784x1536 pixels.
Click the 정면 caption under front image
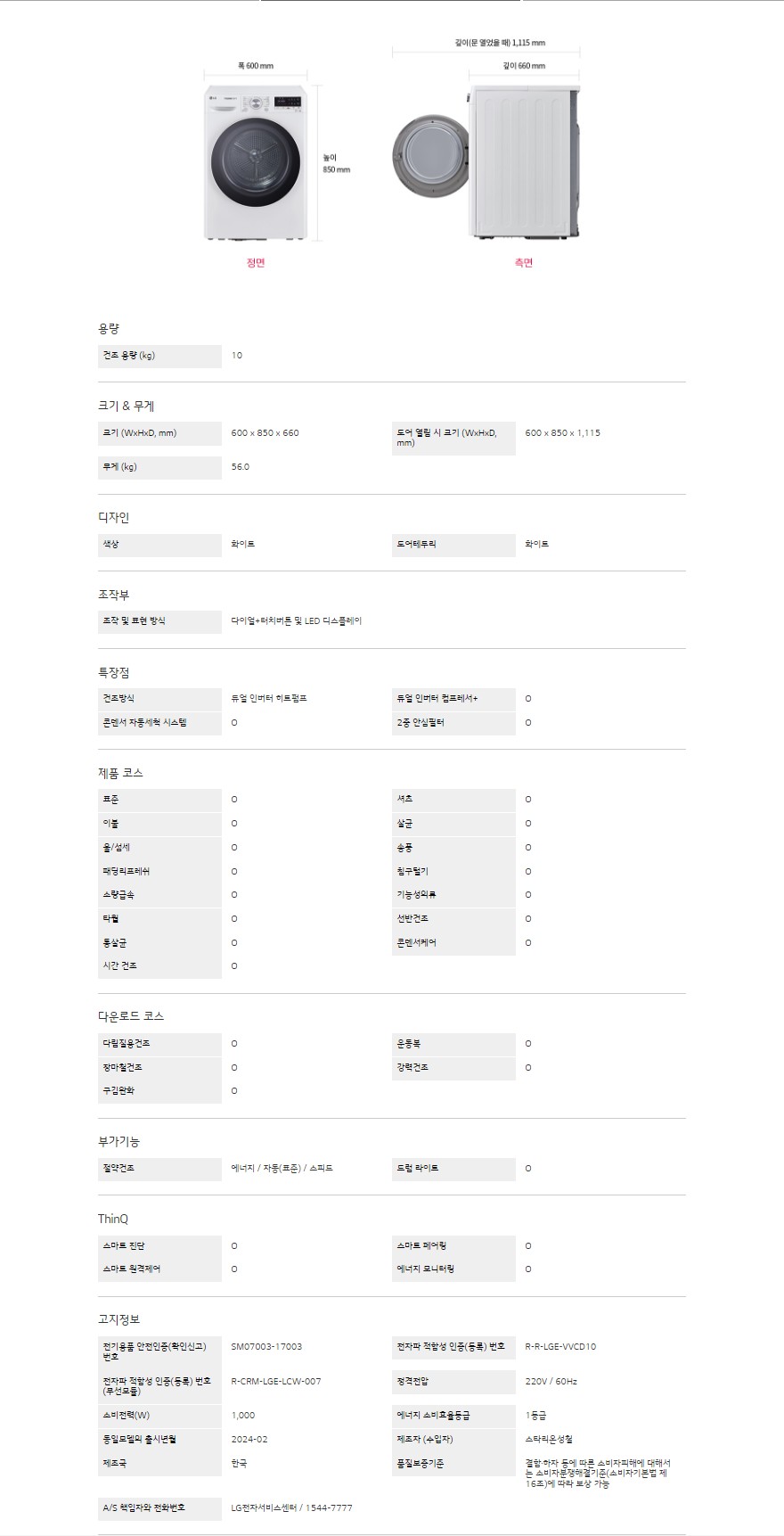point(256,263)
